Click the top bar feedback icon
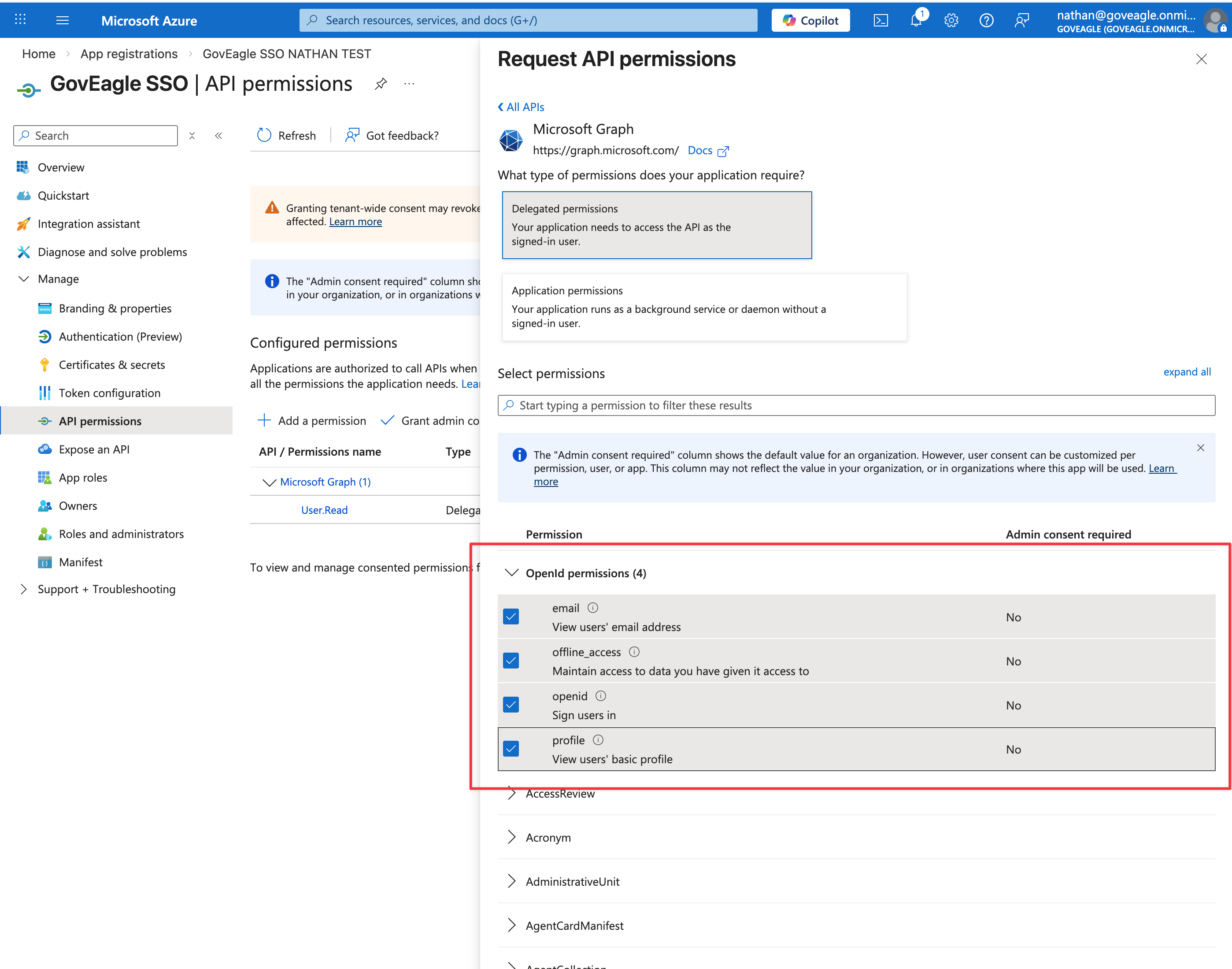1232x969 pixels. pos(1021,20)
